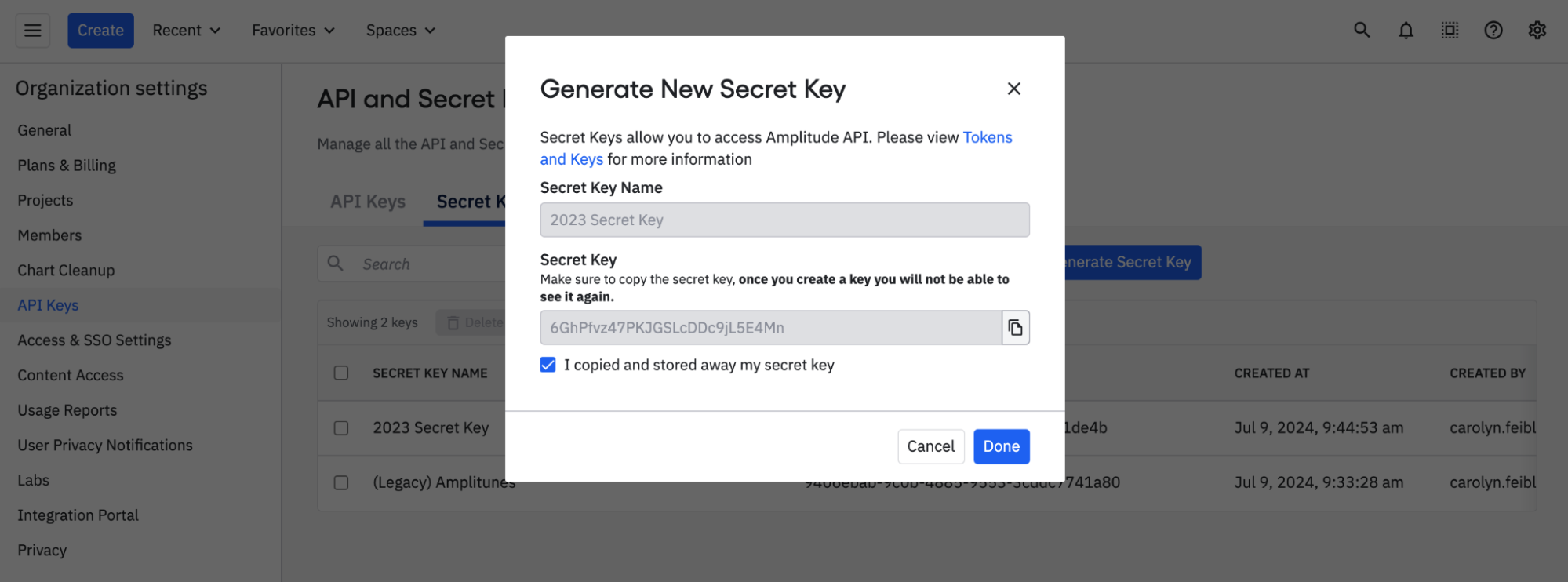Uncheck 'I copied and stored away my secret key'

(x=548, y=365)
